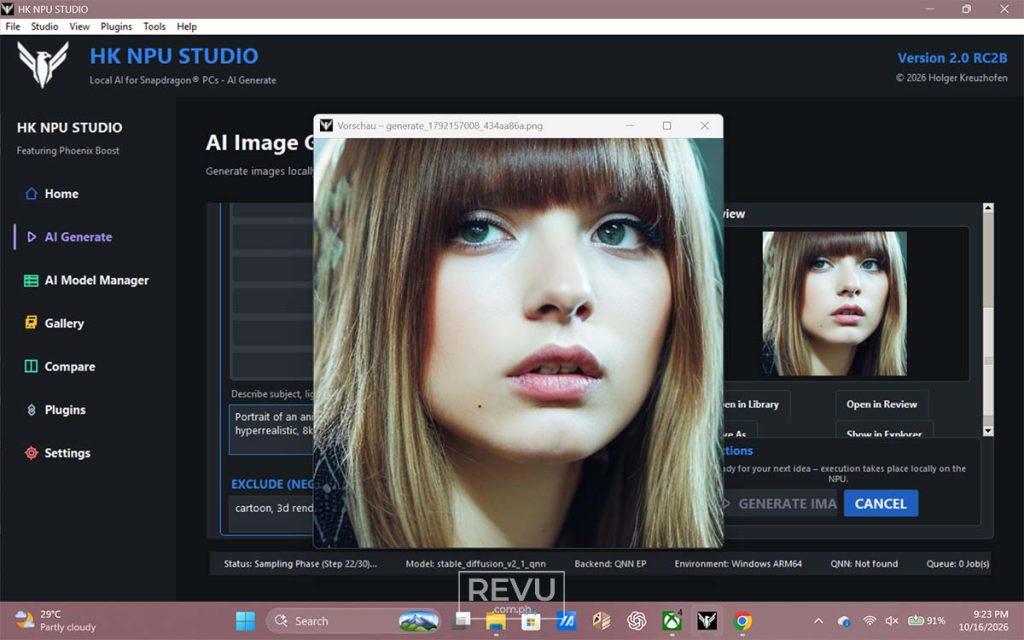The width and height of the screenshot is (1024, 640).
Task: Minimize the Vorschau preview window
Action: [x=630, y=125]
